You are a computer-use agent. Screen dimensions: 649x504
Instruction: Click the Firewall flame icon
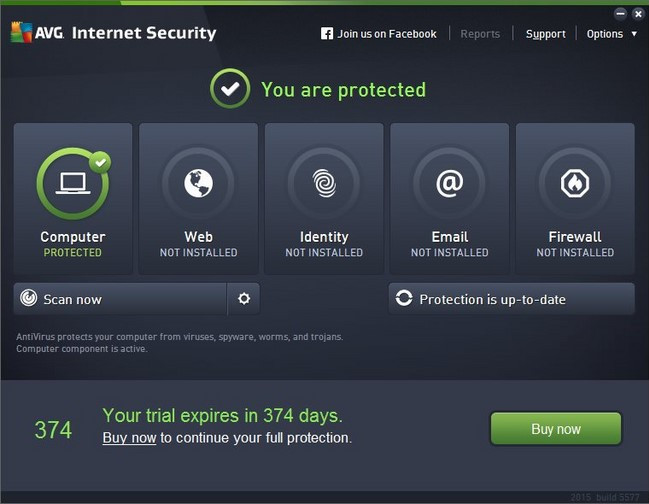[x=575, y=183]
